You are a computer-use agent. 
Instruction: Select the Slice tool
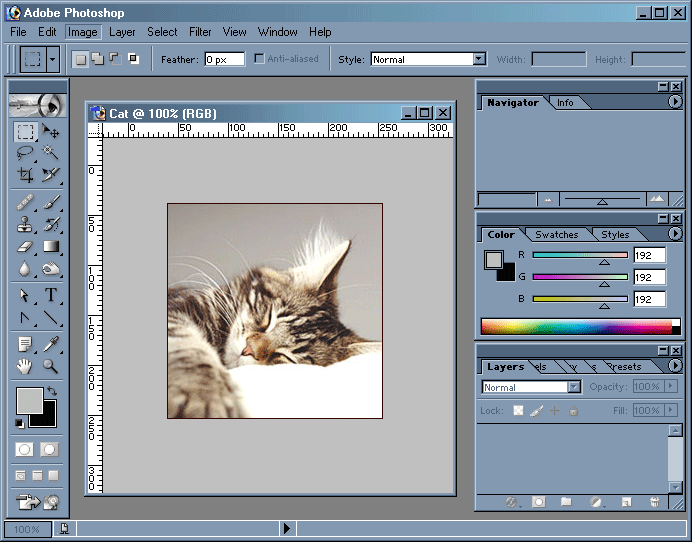51,175
